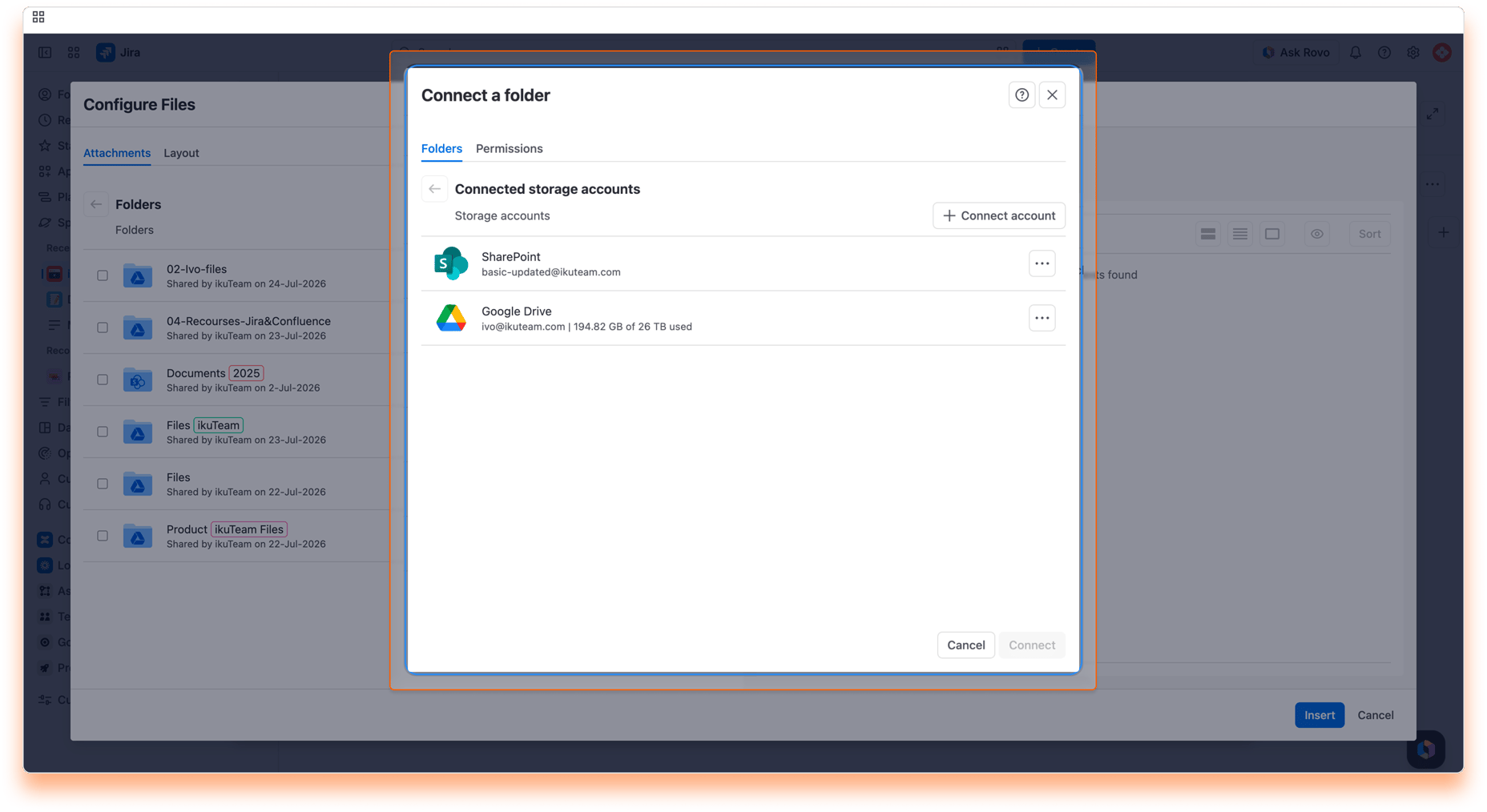Click back arrow beside Folders heading

96,204
